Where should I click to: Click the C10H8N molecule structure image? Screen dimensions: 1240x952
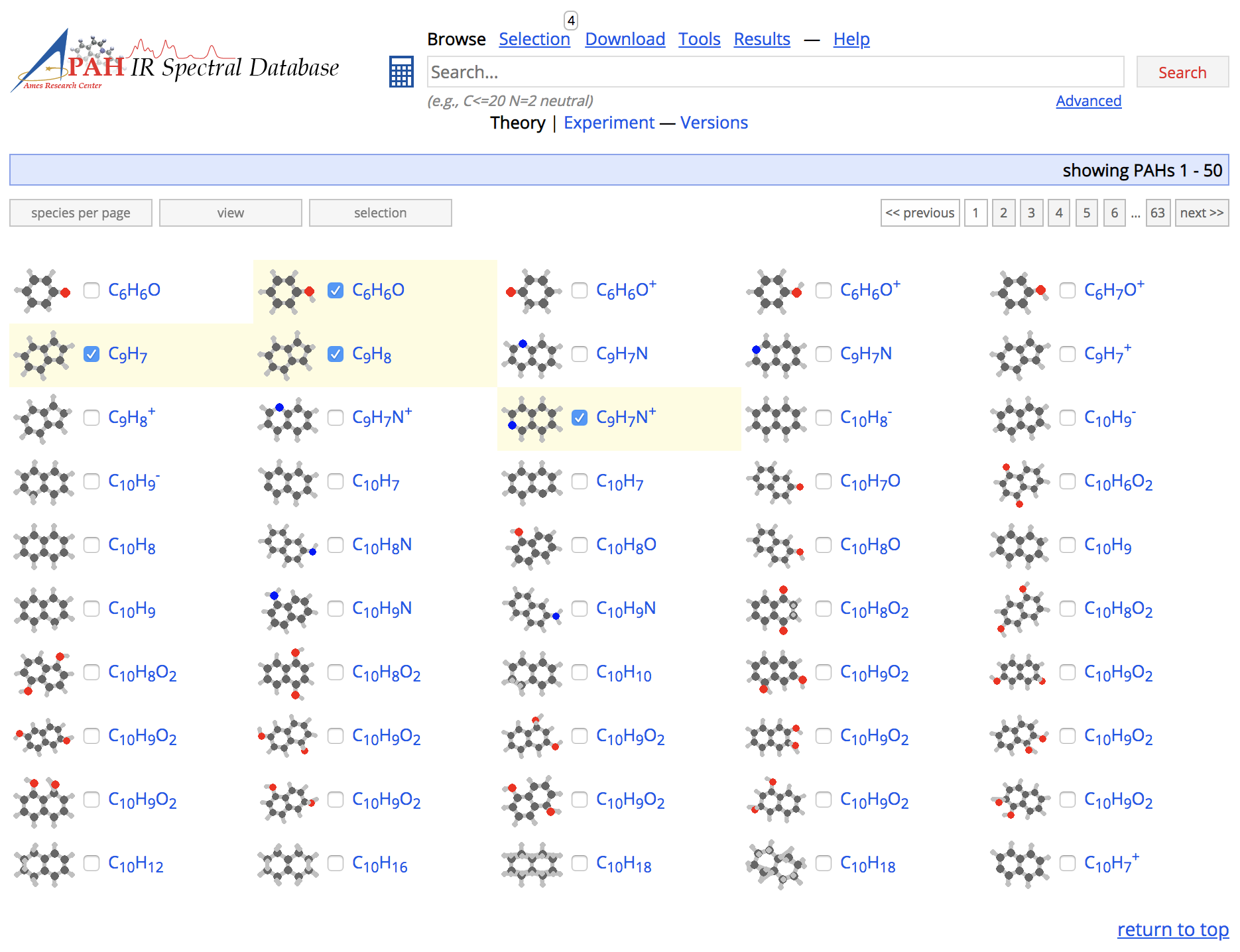288,546
